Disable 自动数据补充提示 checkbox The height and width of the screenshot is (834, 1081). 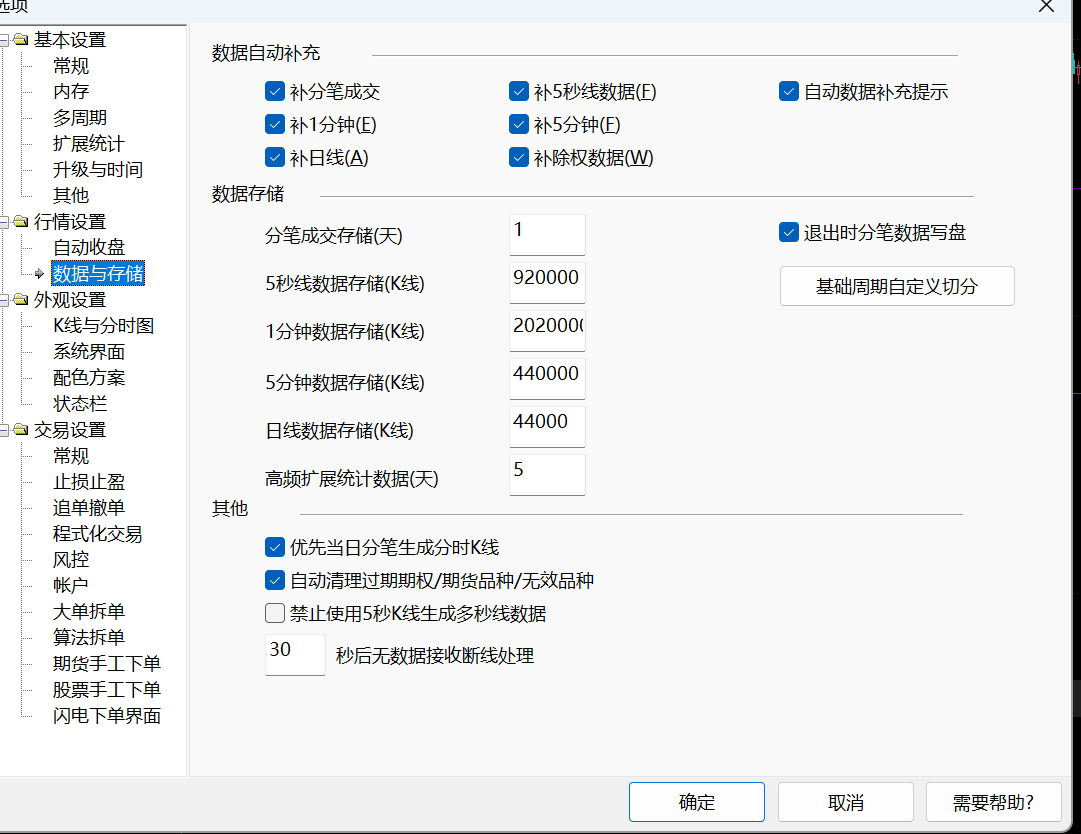pos(789,91)
